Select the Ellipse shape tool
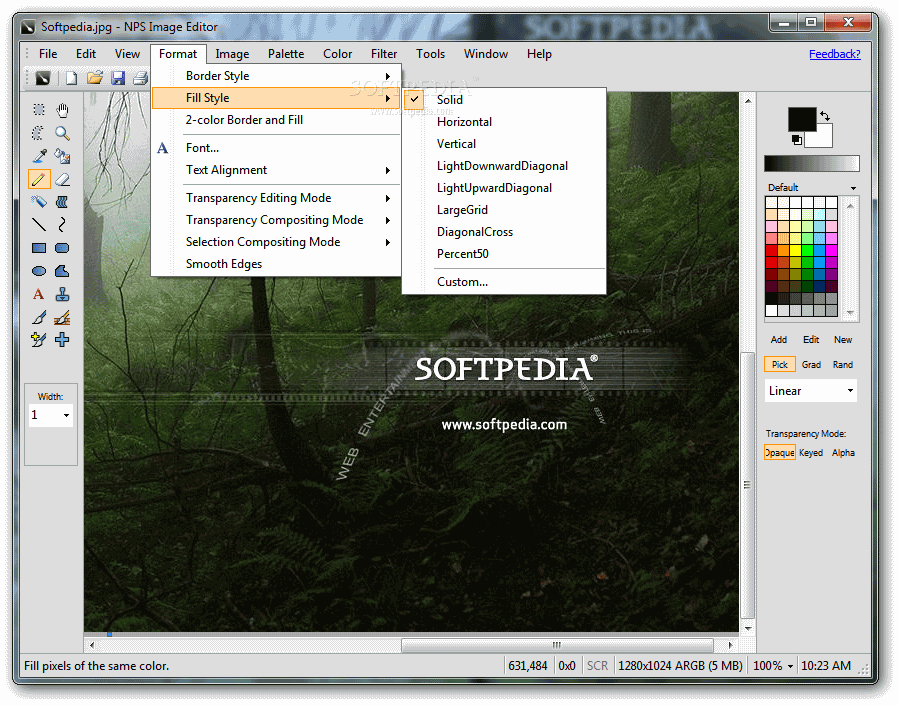Screen dimensions: 899x705 39,271
